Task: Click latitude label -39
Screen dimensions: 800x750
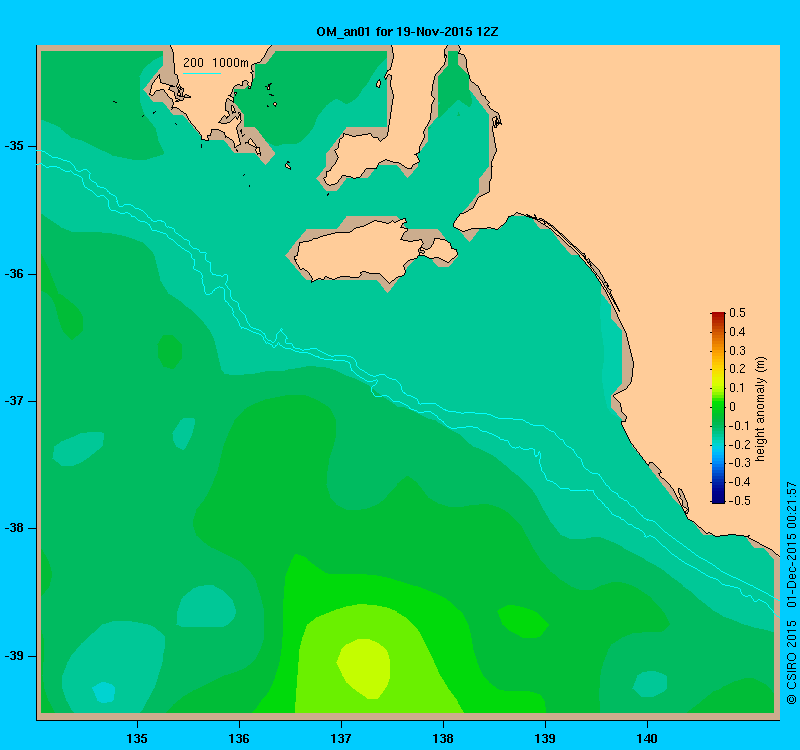Action: click(14, 656)
